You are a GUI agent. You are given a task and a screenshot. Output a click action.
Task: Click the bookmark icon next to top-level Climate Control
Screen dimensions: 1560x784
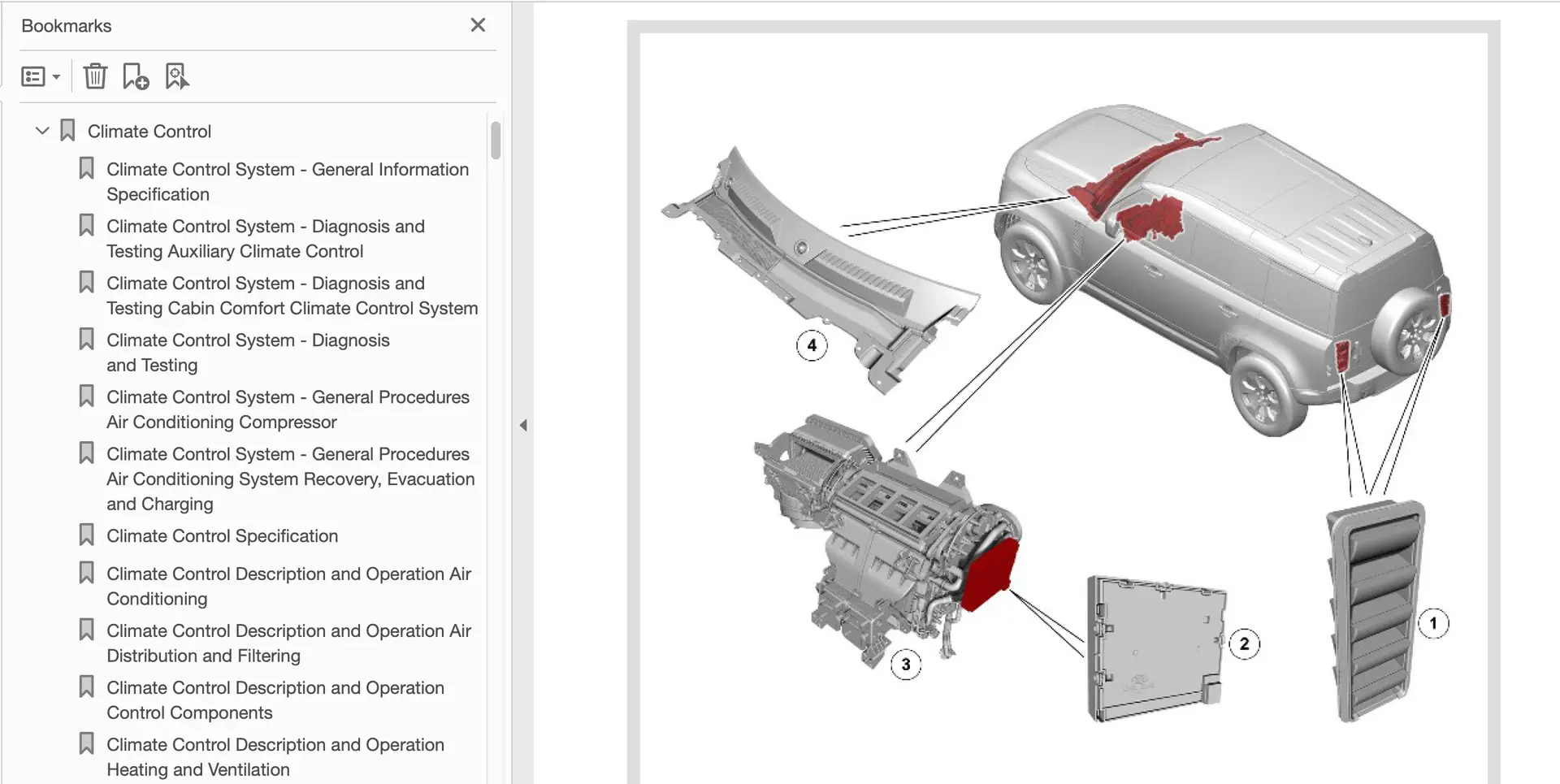click(x=68, y=131)
